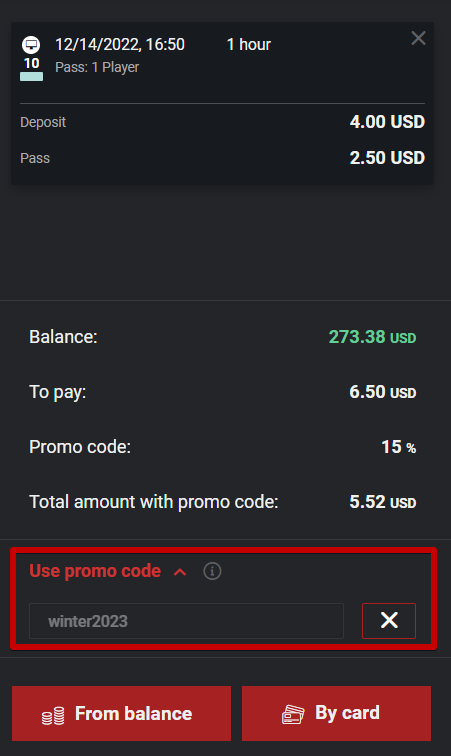Click the green 273.38 USD balance amount
Screen dimensions: 451x756
[372, 337]
